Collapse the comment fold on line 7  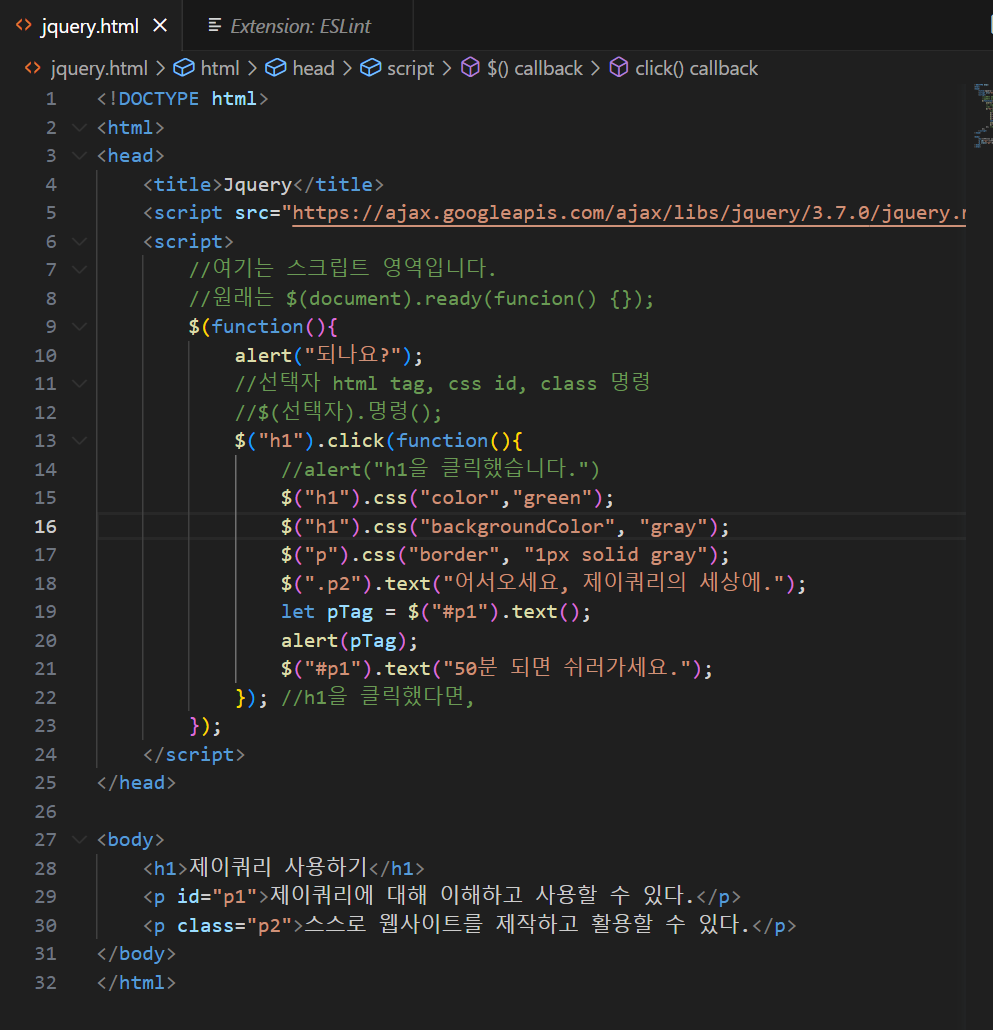(79, 270)
